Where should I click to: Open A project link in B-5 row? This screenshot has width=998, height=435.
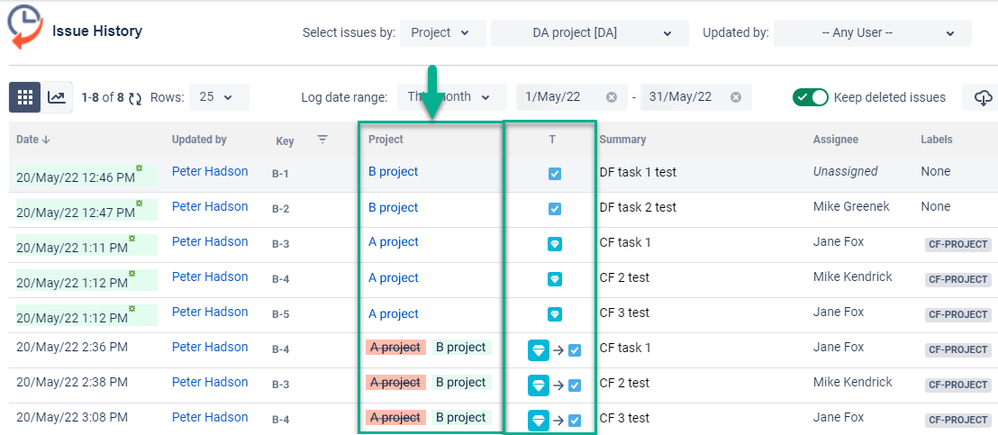tap(393, 314)
